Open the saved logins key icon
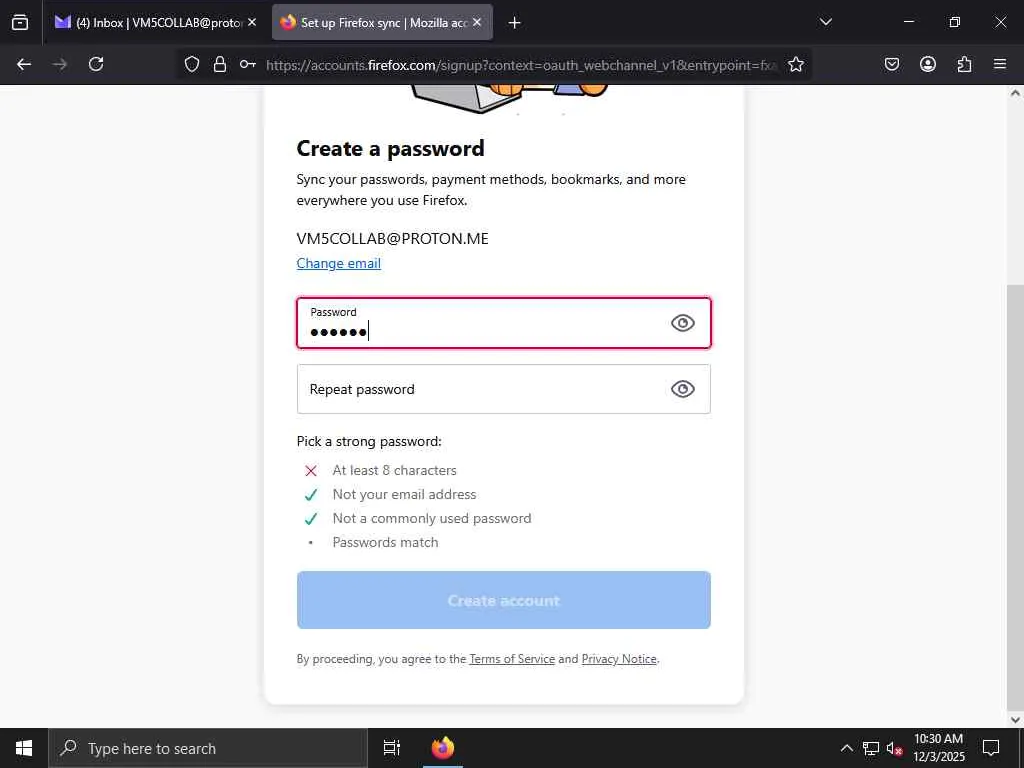Viewport: 1024px width, 768px height. [248, 64]
